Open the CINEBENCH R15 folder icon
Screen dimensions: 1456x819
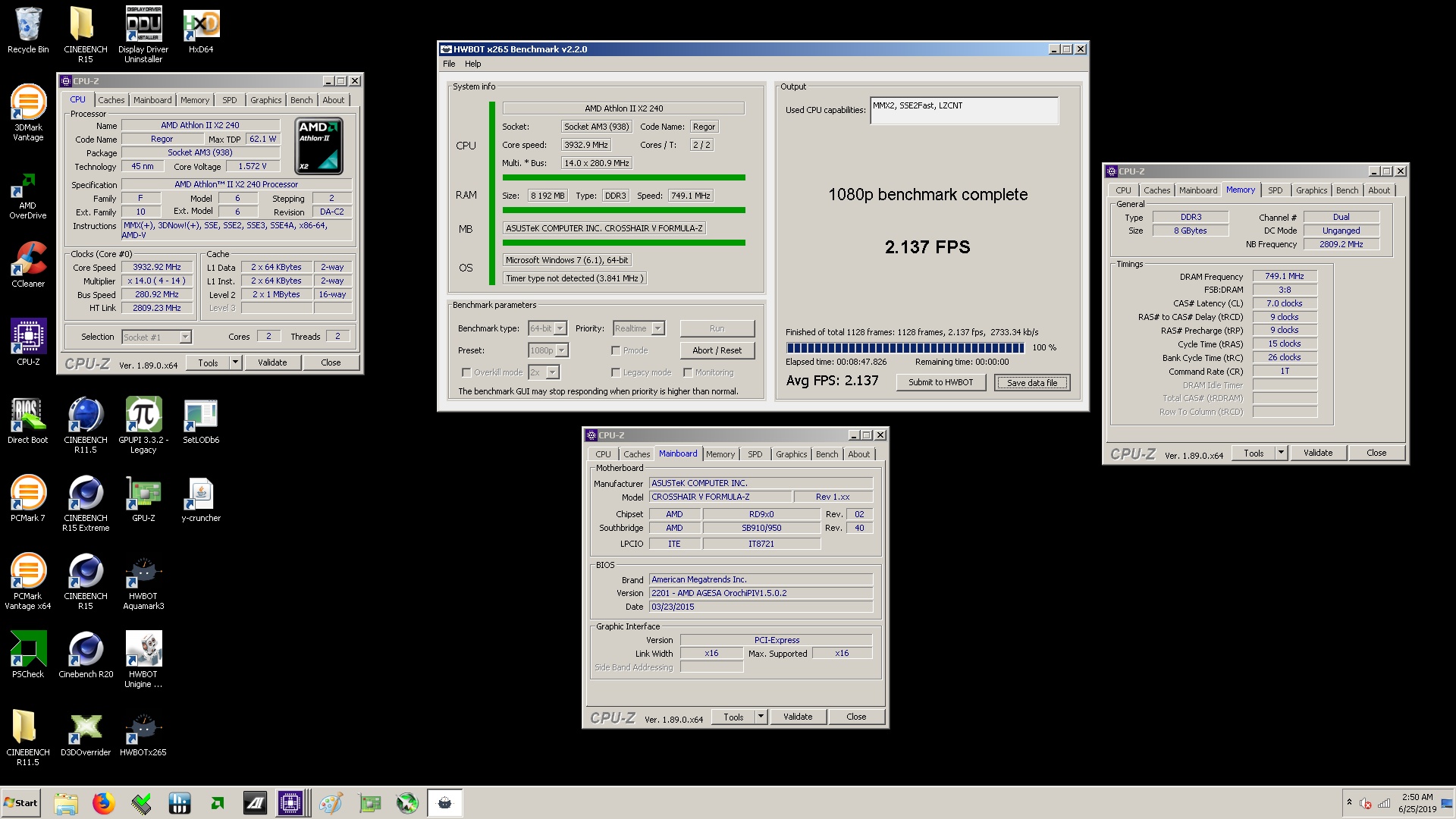coord(85,34)
